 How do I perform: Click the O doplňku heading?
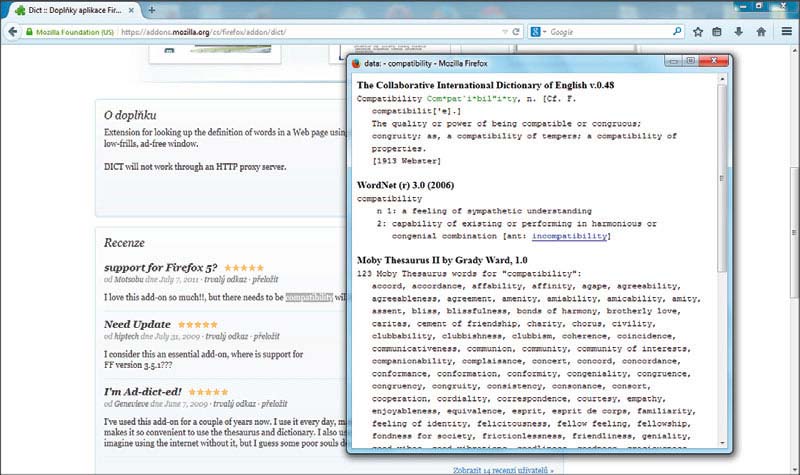click(x=130, y=115)
